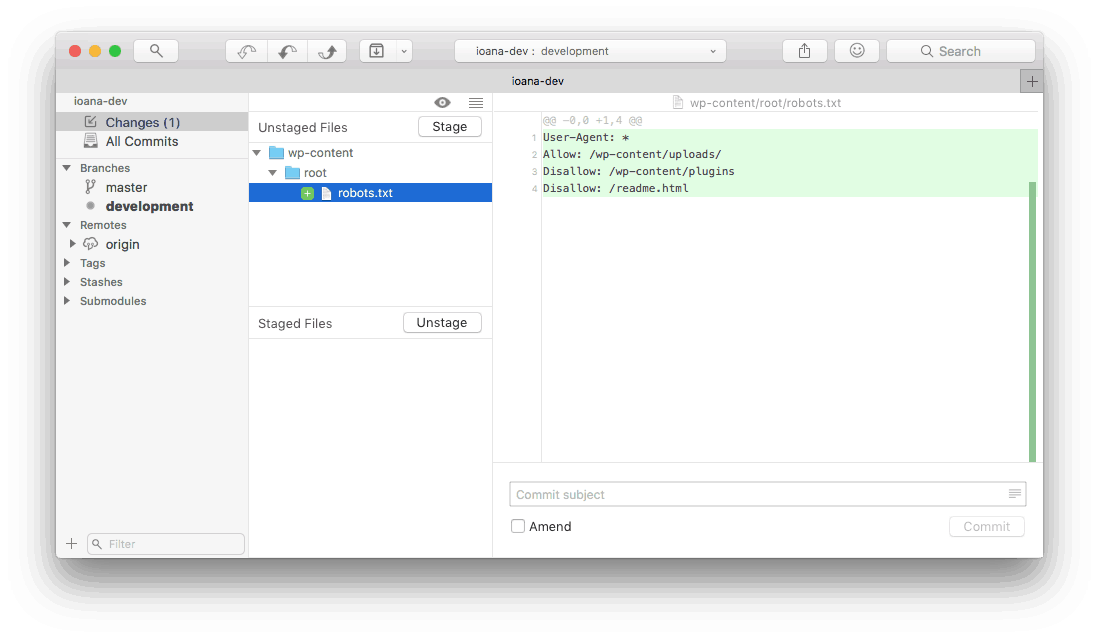Click the wp-content/root/robots.txt path header
Image resolution: width=1099 pixels, height=638 pixels.
pyautogui.click(x=757, y=102)
